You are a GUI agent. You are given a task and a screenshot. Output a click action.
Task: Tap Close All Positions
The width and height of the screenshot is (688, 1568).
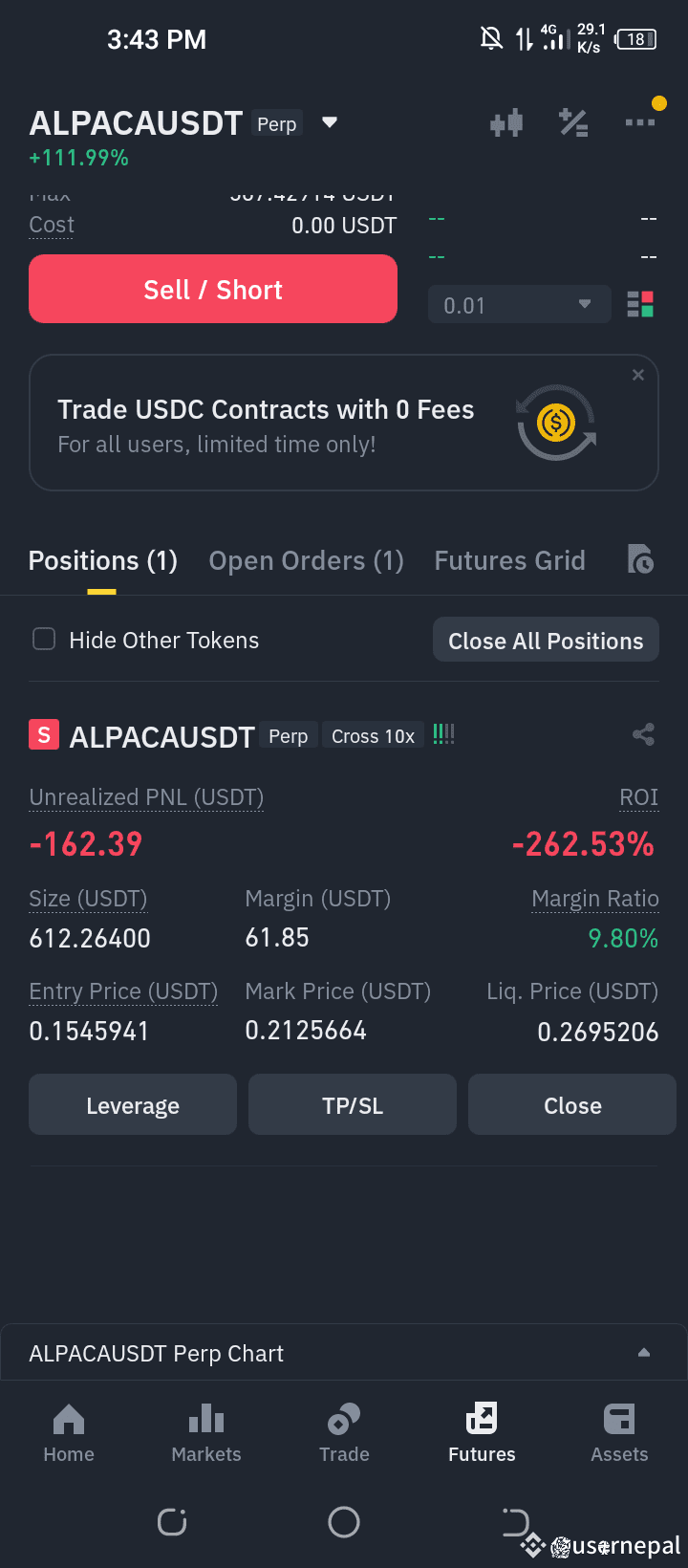tap(547, 641)
